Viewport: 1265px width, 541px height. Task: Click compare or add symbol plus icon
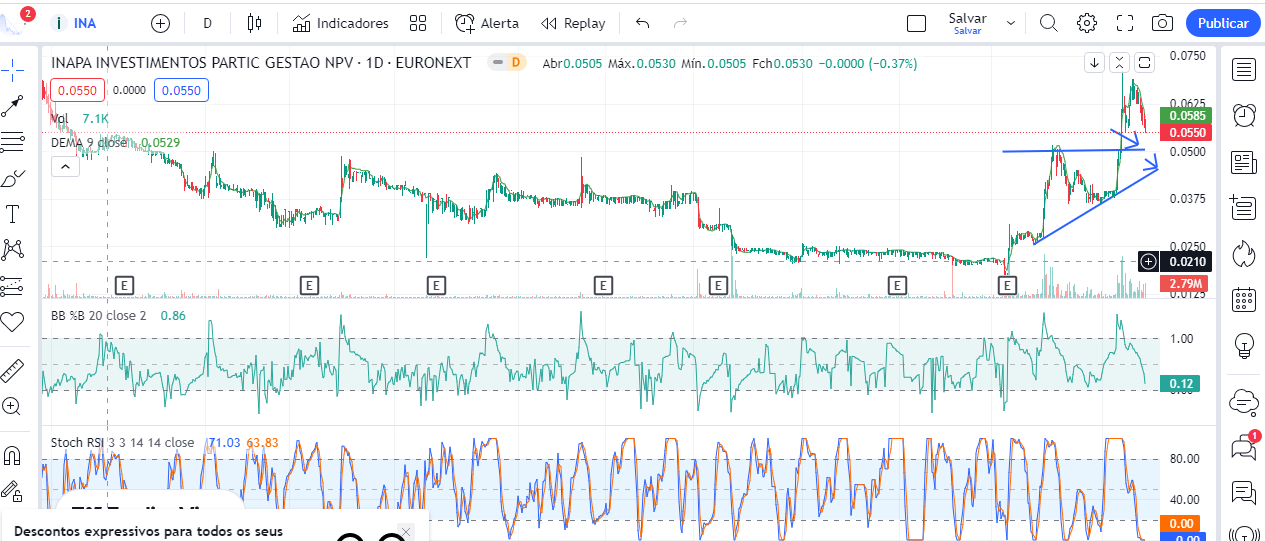tap(160, 23)
